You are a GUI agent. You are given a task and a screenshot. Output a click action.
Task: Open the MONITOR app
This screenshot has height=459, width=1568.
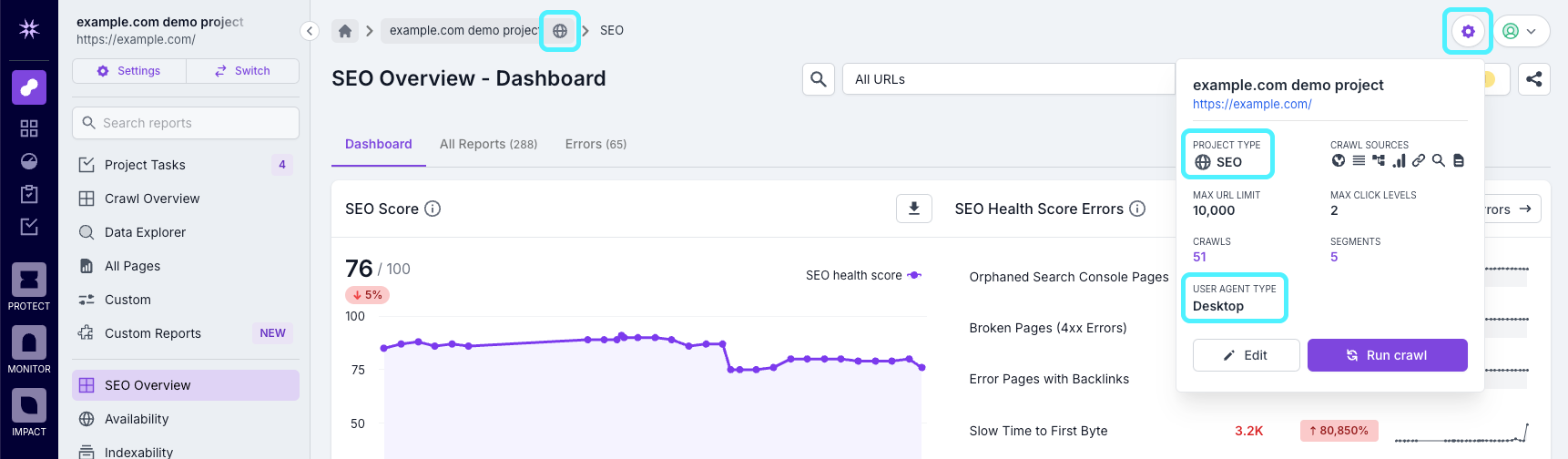pyautogui.click(x=29, y=350)
